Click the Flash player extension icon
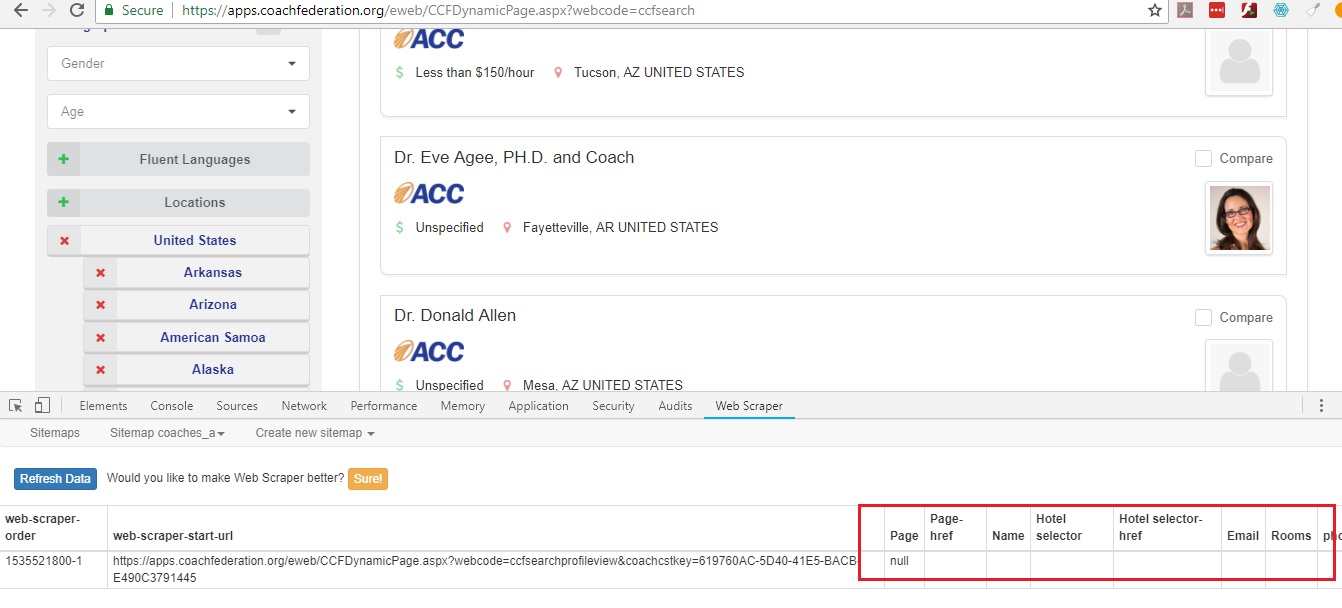 1248,10
